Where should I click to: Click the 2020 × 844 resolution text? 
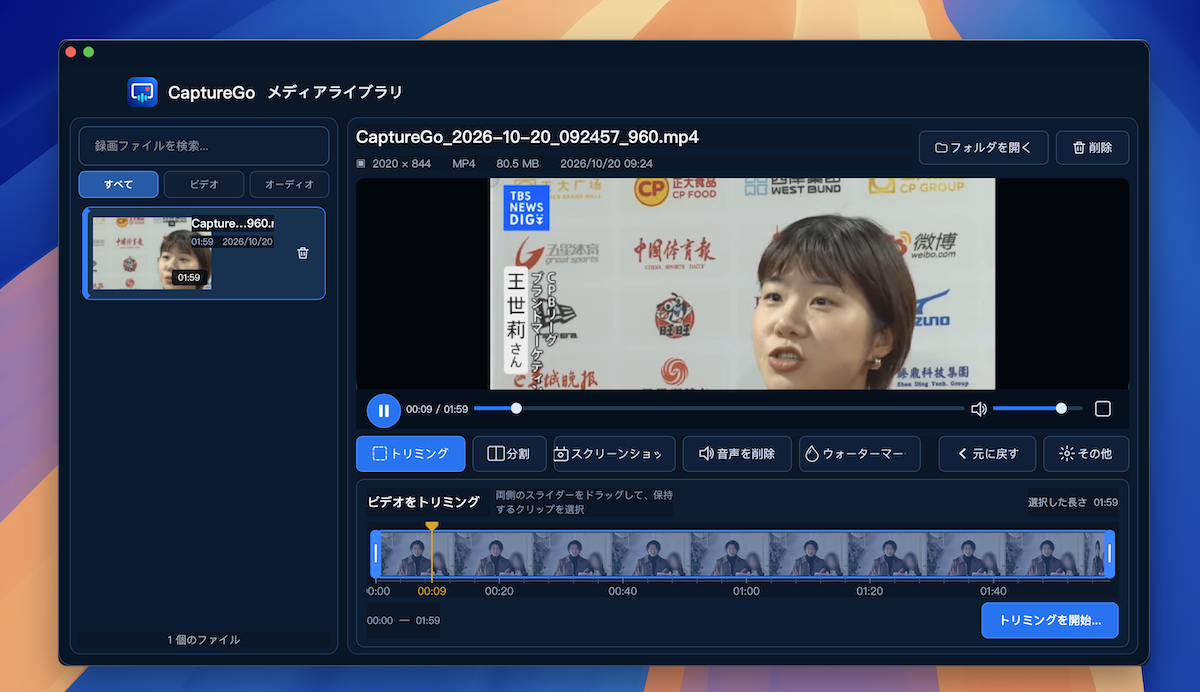pyautogui.click(x=401, y=163)
